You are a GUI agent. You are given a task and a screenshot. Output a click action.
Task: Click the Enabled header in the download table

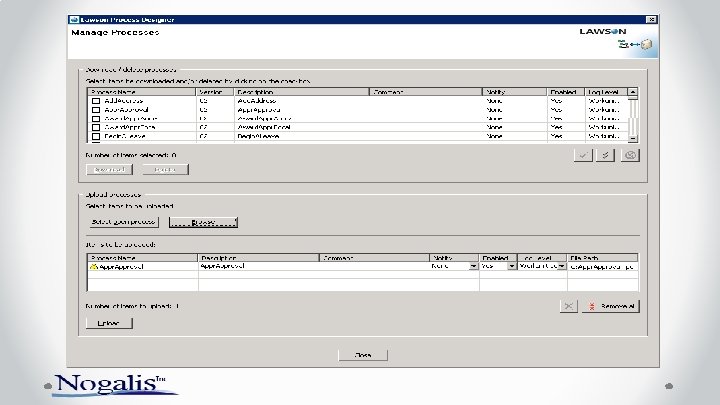(566, 92)
